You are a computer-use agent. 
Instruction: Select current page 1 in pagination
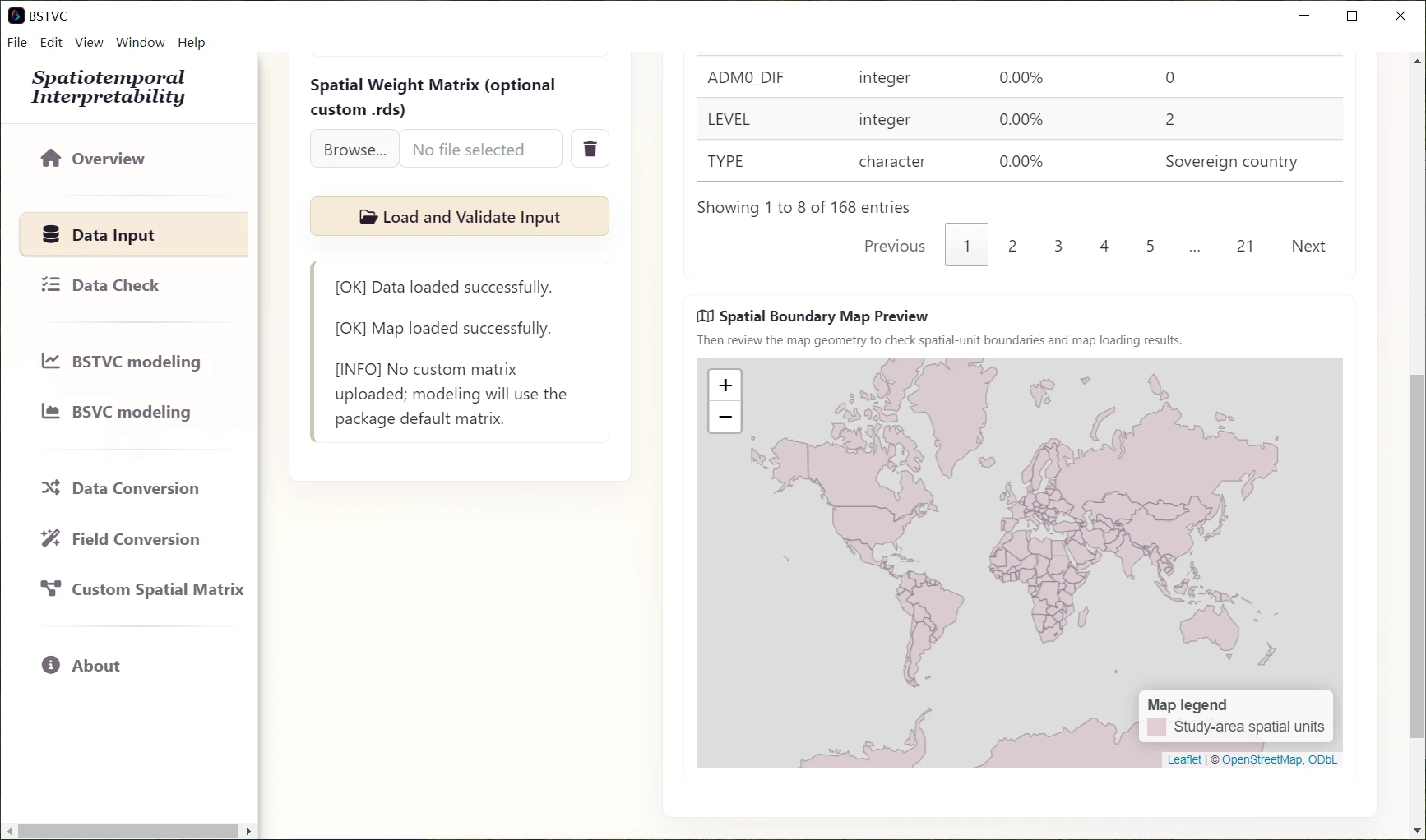coord(966,245)
